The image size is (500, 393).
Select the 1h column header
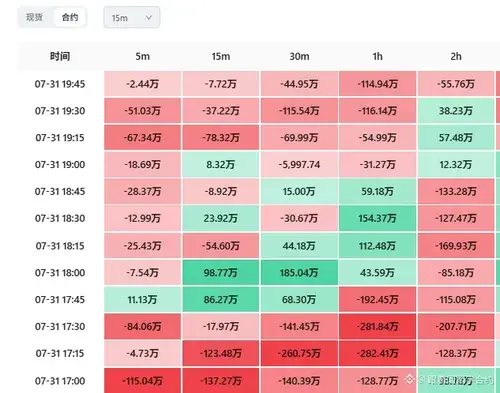(378, 56)
